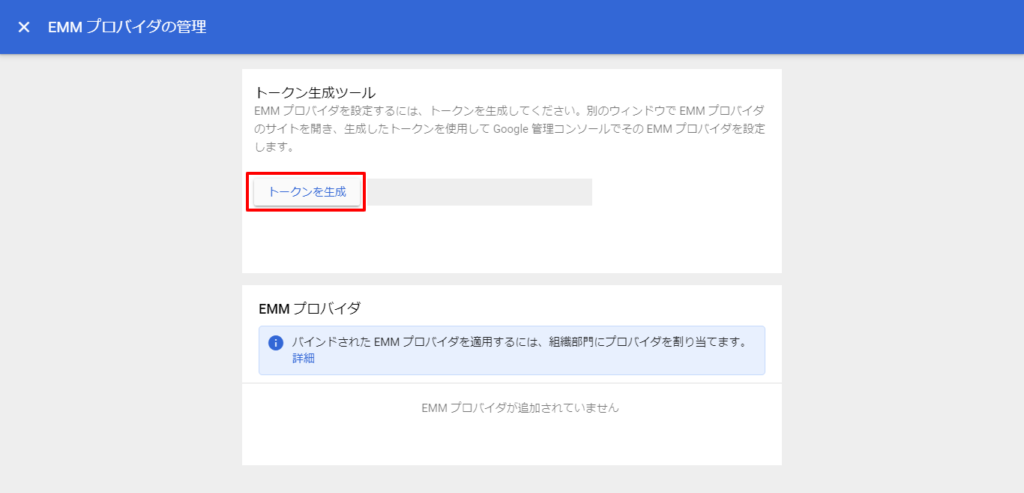Click the divider line above the empty provider list

(x=511, y=383)
